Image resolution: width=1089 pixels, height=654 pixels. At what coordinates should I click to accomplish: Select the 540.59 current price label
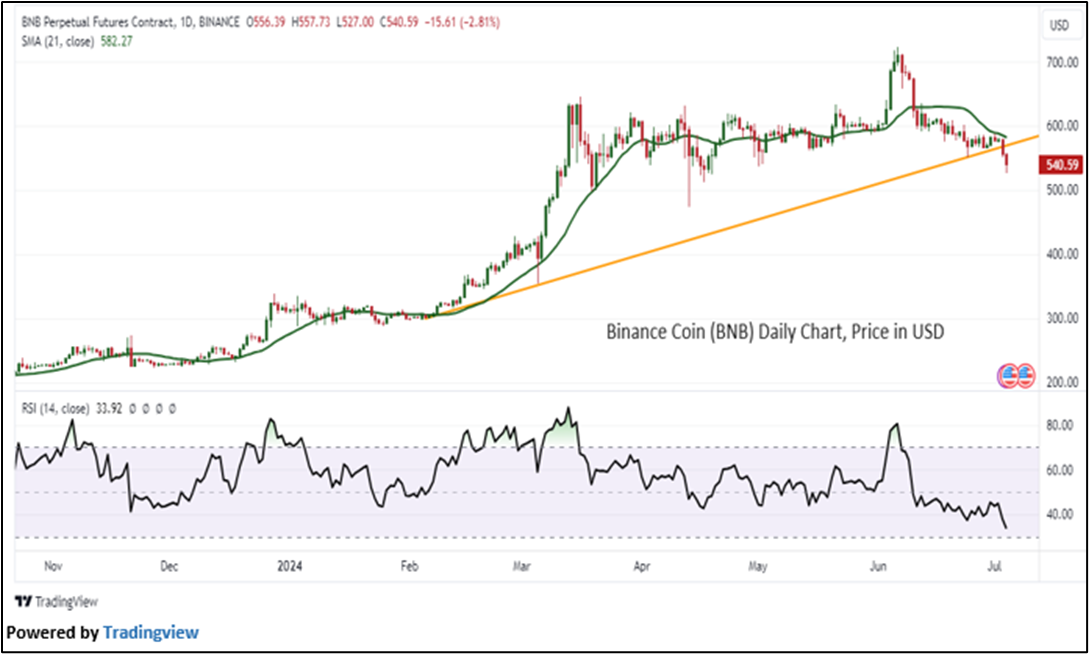[1059, 165]
